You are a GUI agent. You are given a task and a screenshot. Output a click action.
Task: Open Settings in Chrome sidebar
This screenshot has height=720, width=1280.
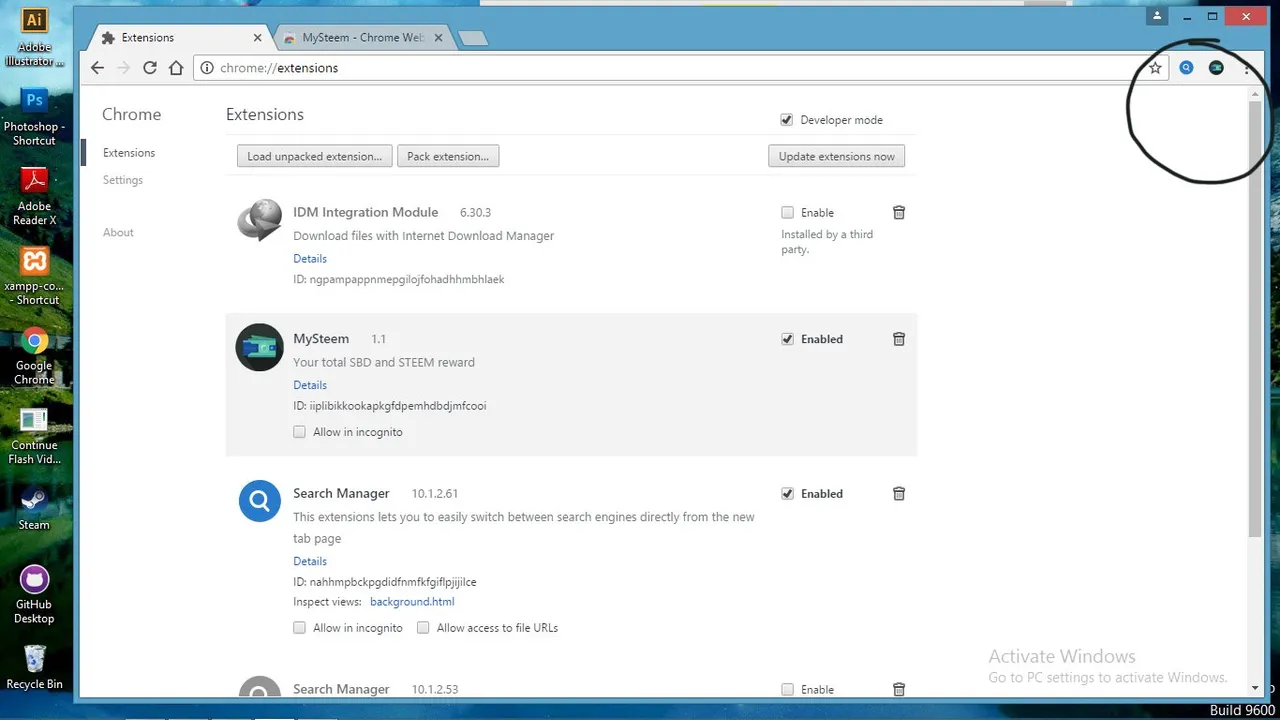pos(123,180)
